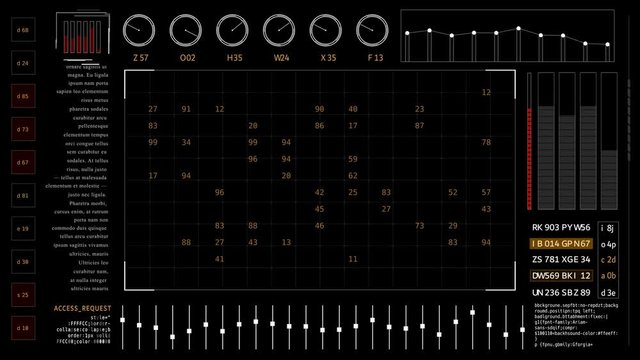Select the outlined DW569 BKI 12 entry
This screenshot has width=640, height=360.
[x=561, y=276]
